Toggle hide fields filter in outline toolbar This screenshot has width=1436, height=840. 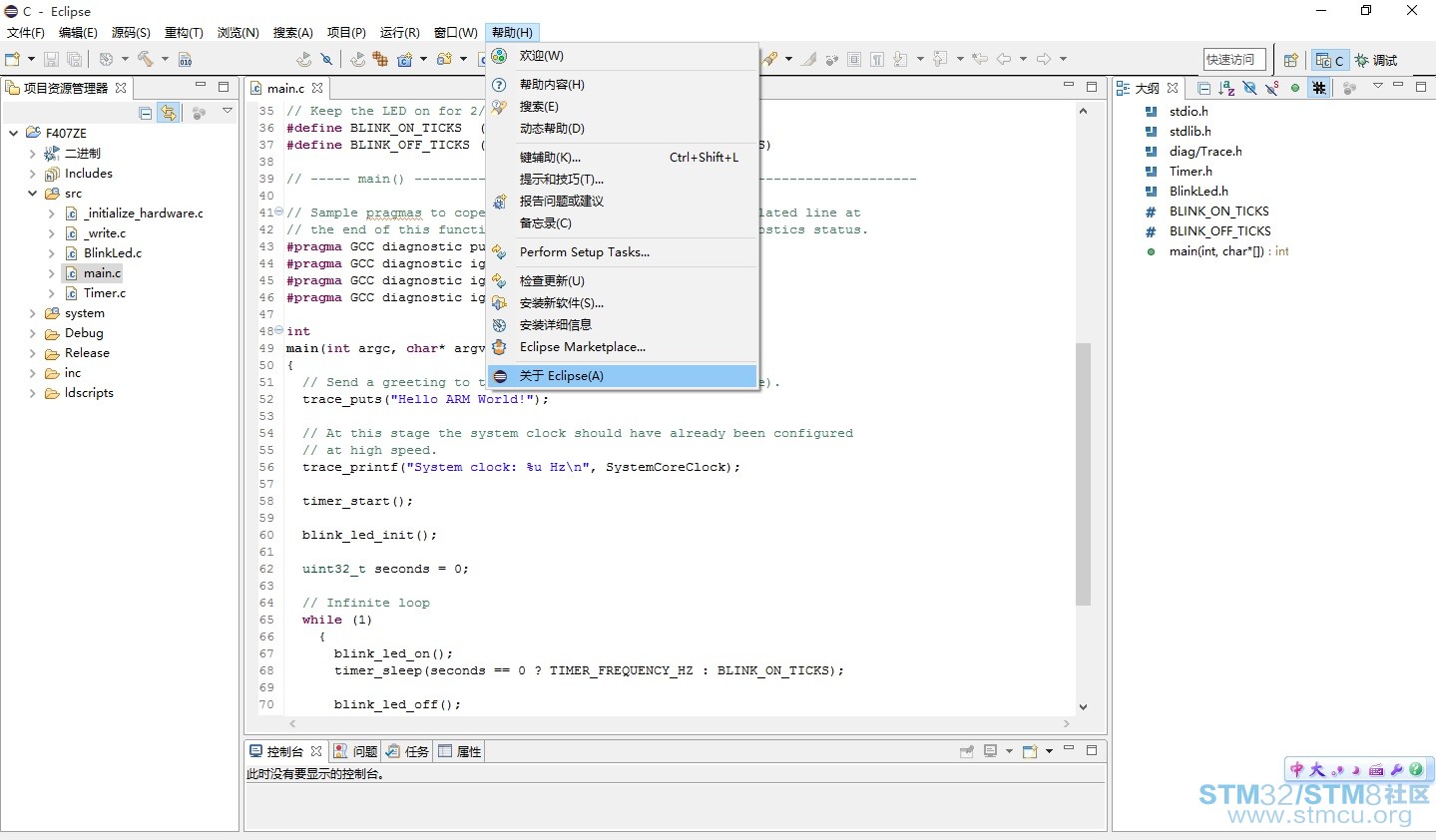[1249, 88]
